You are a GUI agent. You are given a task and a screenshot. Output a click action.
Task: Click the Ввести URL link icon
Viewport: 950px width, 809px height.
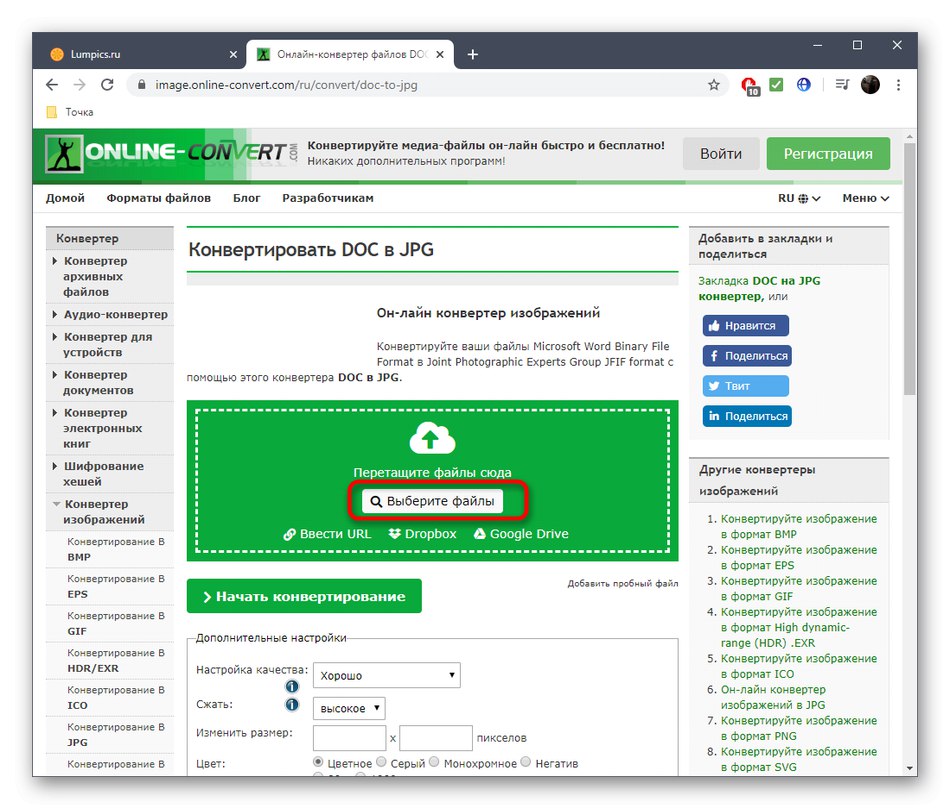tap(289, 534)
